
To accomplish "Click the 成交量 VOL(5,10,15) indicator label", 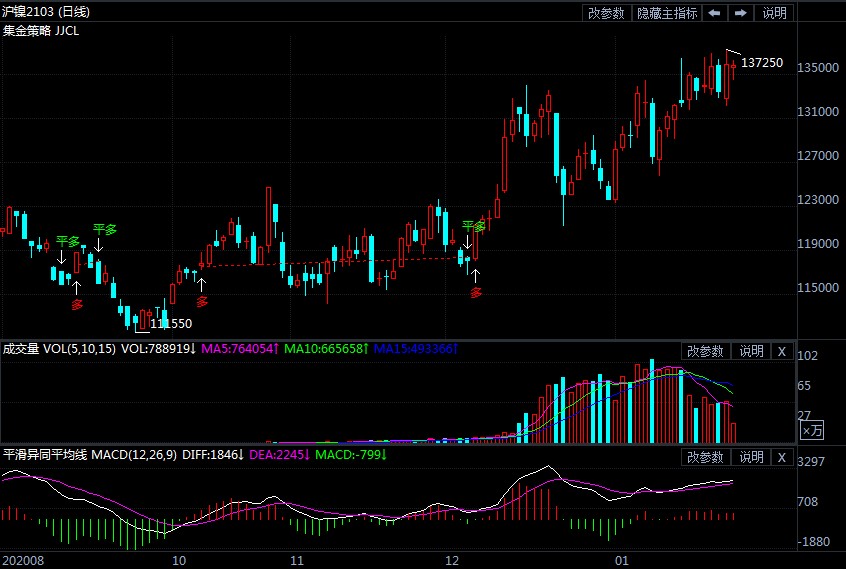I will coord(59,349).
